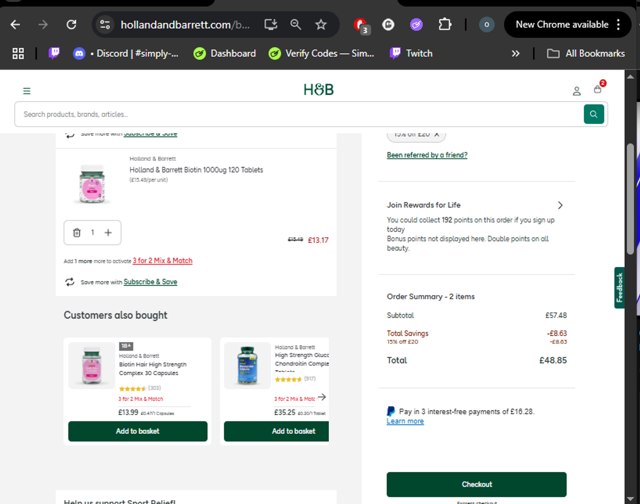Viewport: 640px width, 504px height.
Task: Click the Customers also bought heading
Action: click(x=116, y=315)
